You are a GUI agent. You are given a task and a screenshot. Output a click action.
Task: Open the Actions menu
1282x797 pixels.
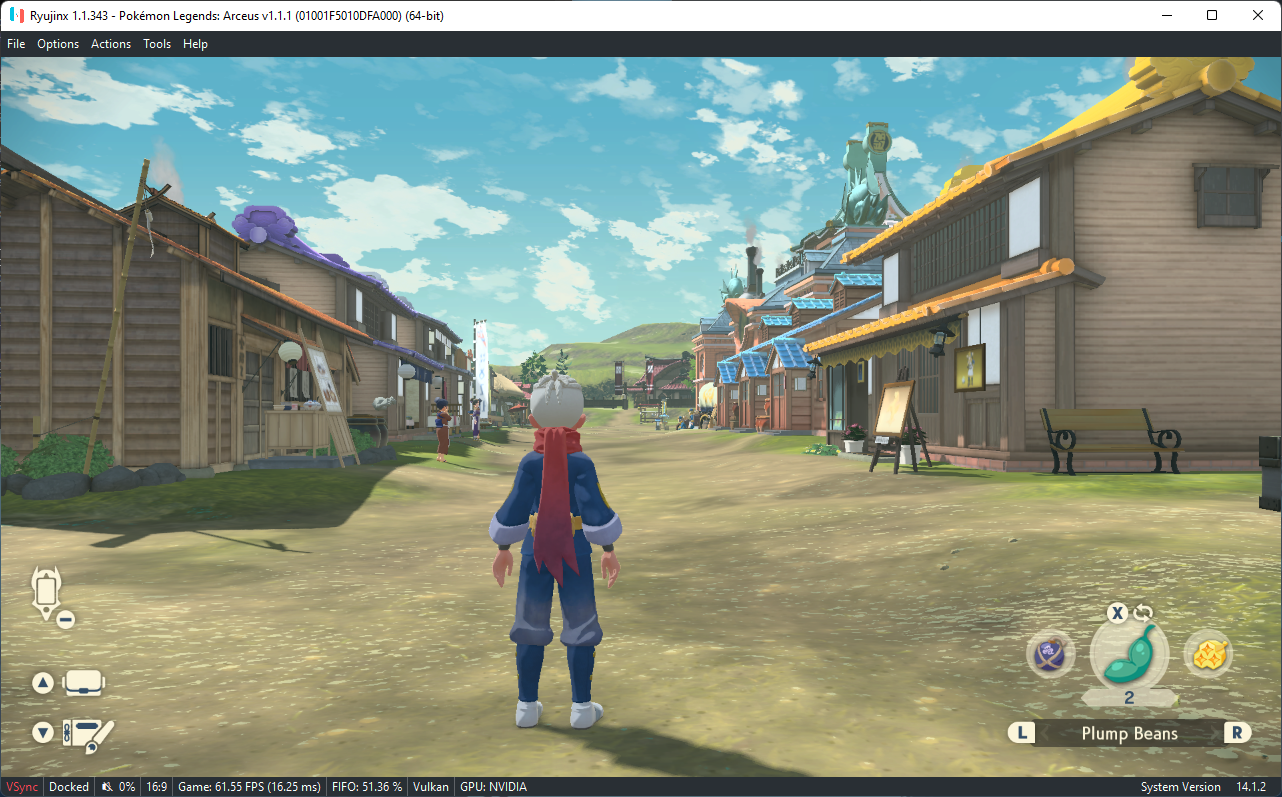point(111,44)
